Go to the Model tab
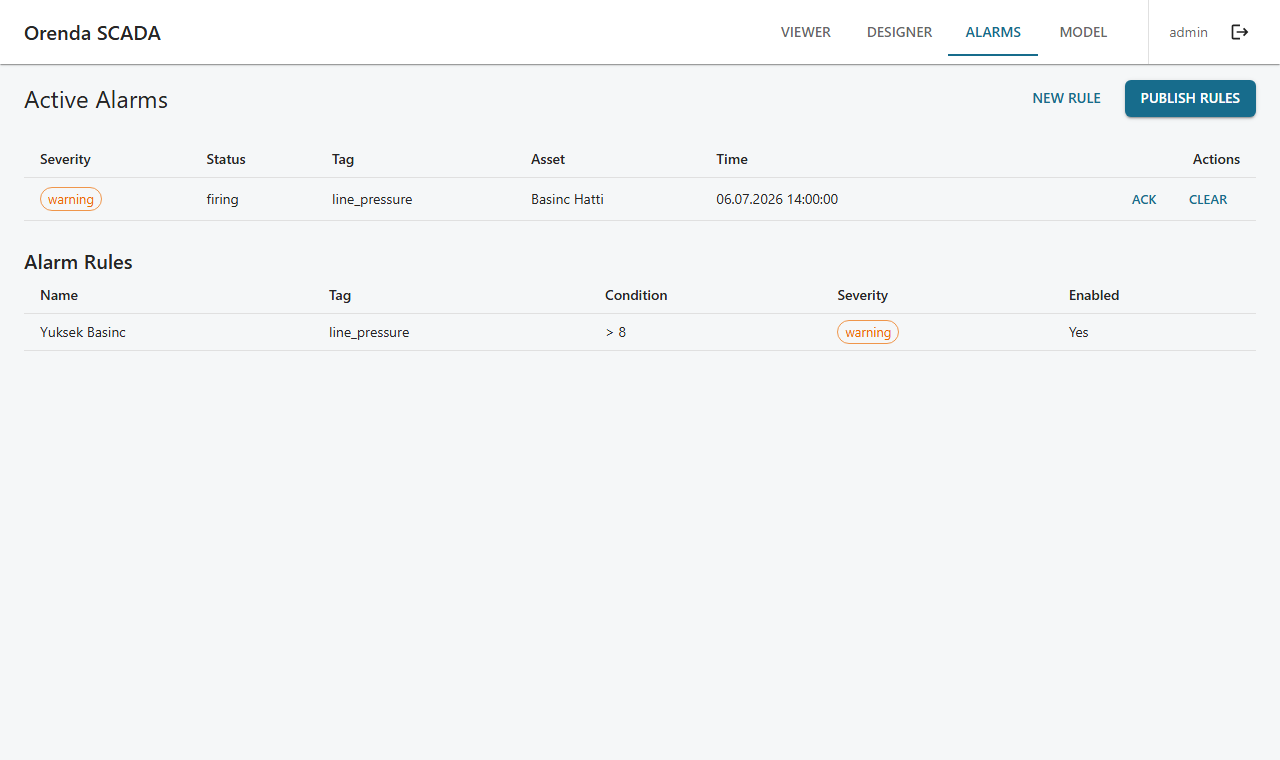The image size is (1280, 760). pyautogui.click(x=1083, y=32)
